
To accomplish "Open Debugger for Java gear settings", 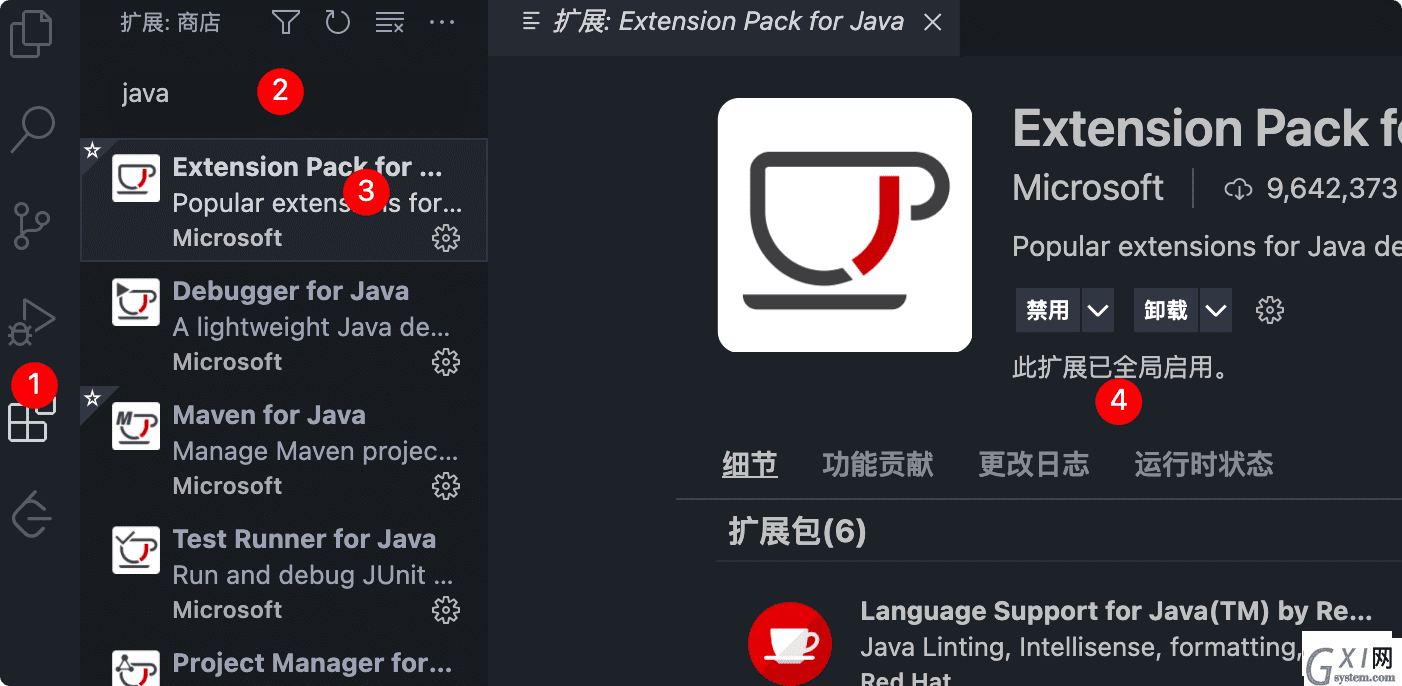I will click(445, 362).
